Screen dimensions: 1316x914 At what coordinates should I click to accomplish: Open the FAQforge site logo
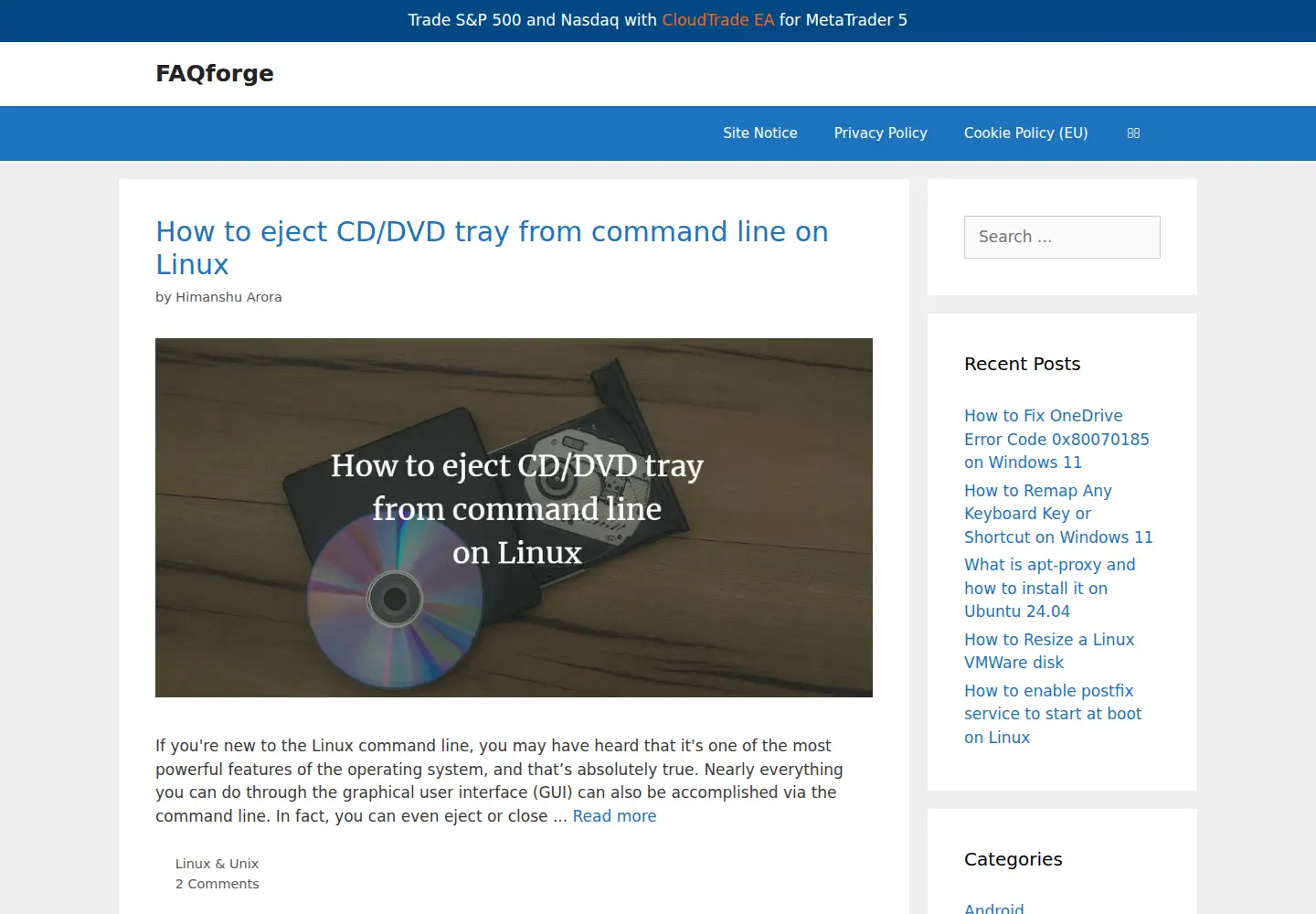(215, 73)
